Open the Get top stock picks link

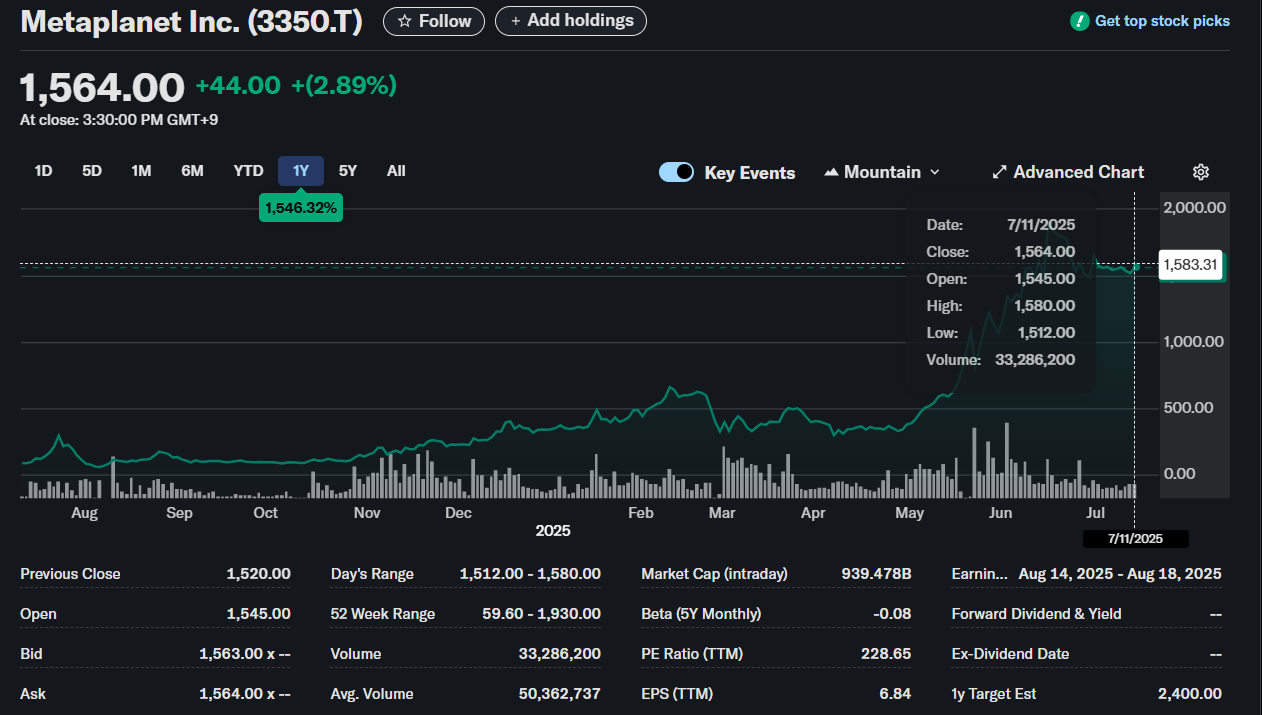[x=1162, y=21]
